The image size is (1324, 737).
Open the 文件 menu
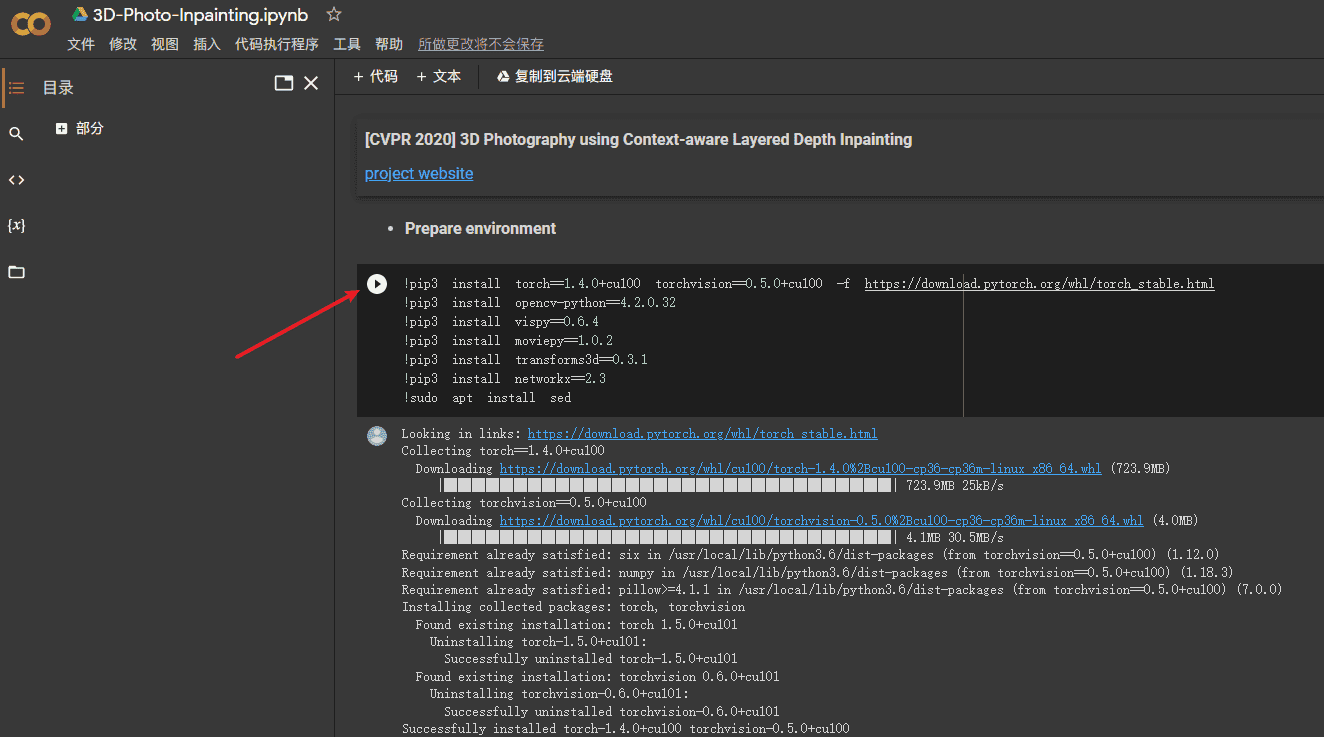pos(81,44)
